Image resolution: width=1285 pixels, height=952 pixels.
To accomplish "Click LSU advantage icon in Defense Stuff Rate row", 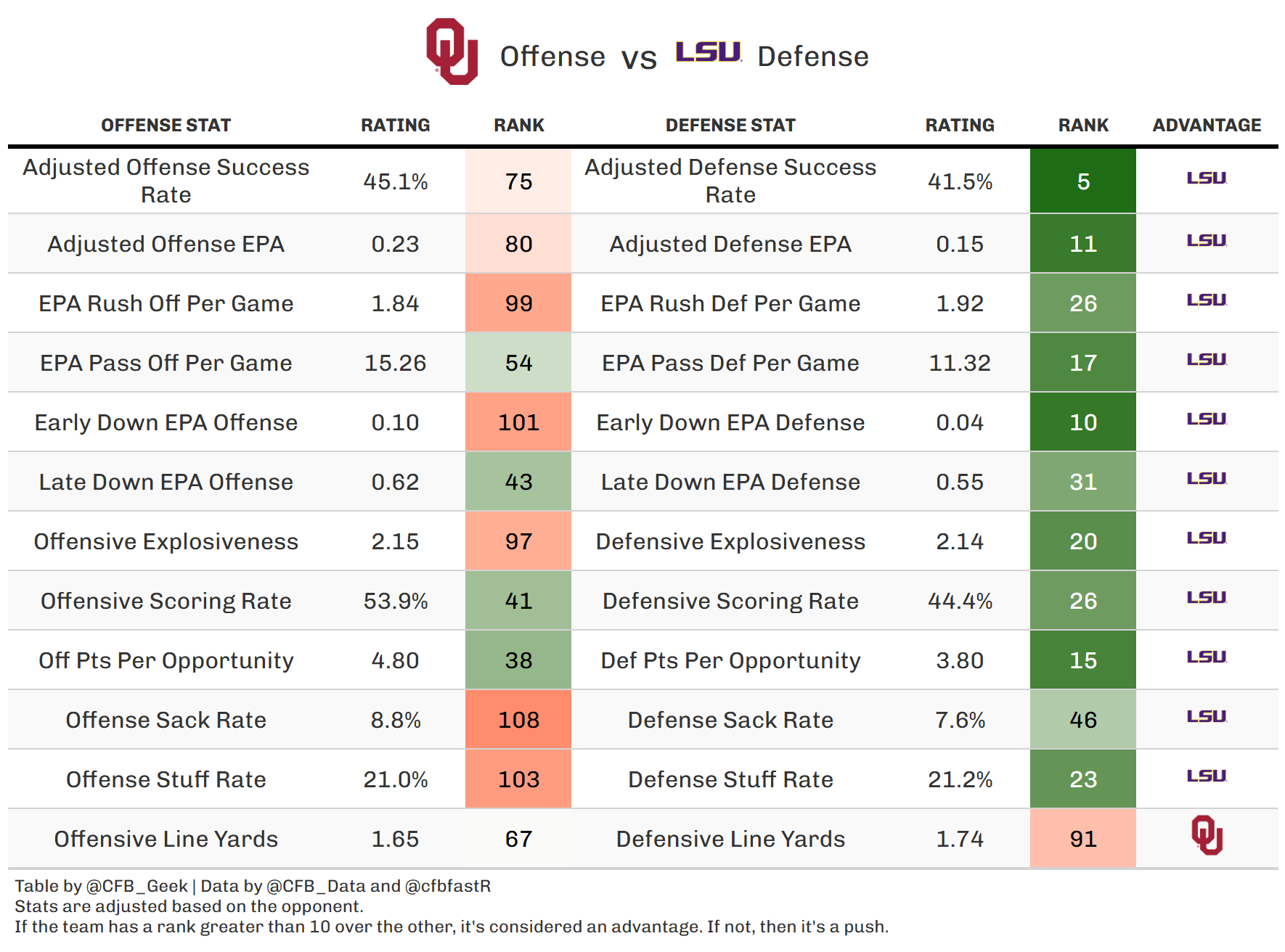I will pos(1207,776).
